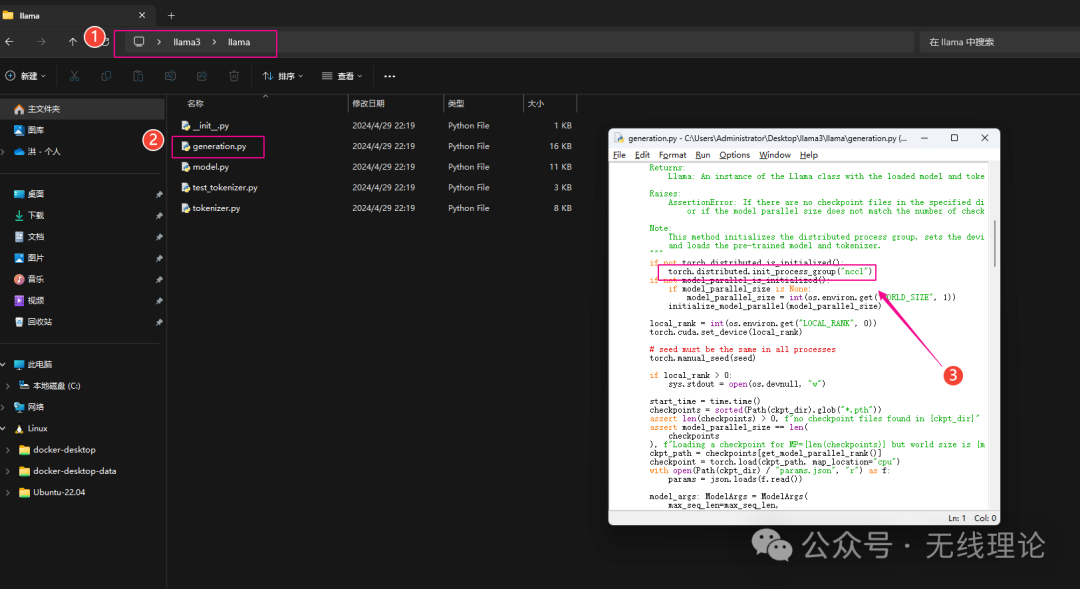Open a new Explorer tab with plus
1080x589 pixels.
click(x=172, y=15)
